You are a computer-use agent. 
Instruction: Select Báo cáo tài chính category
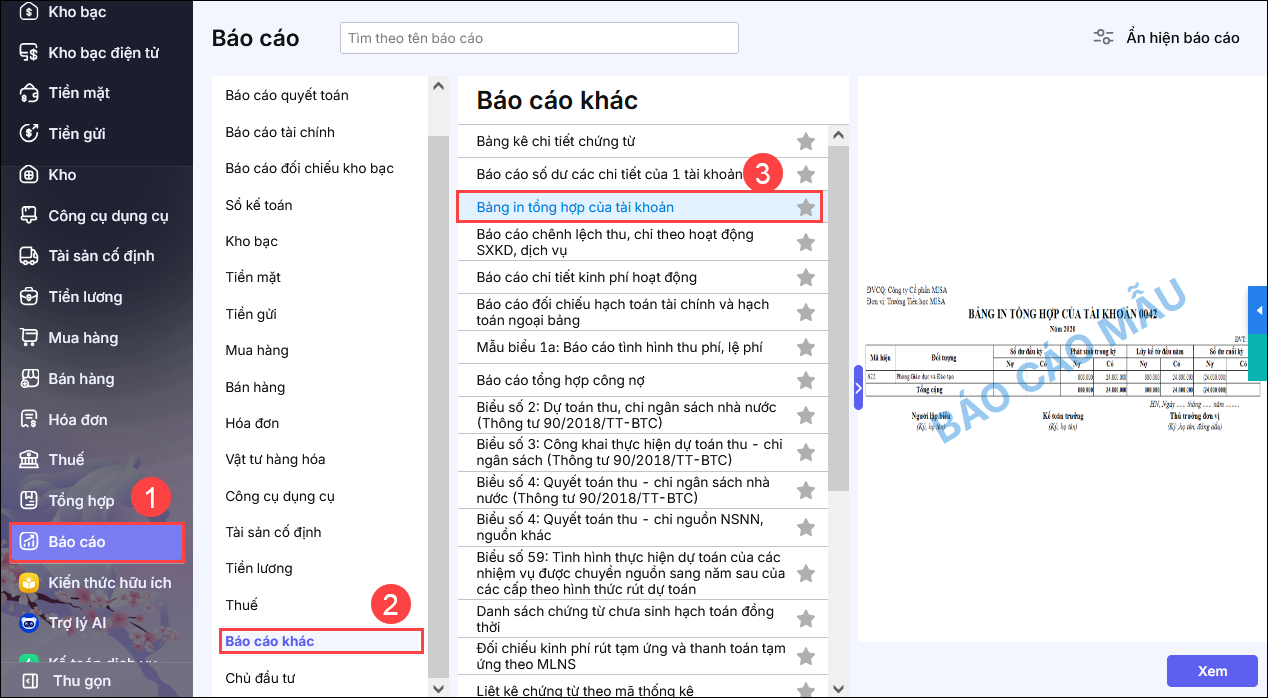click(280, 132)
